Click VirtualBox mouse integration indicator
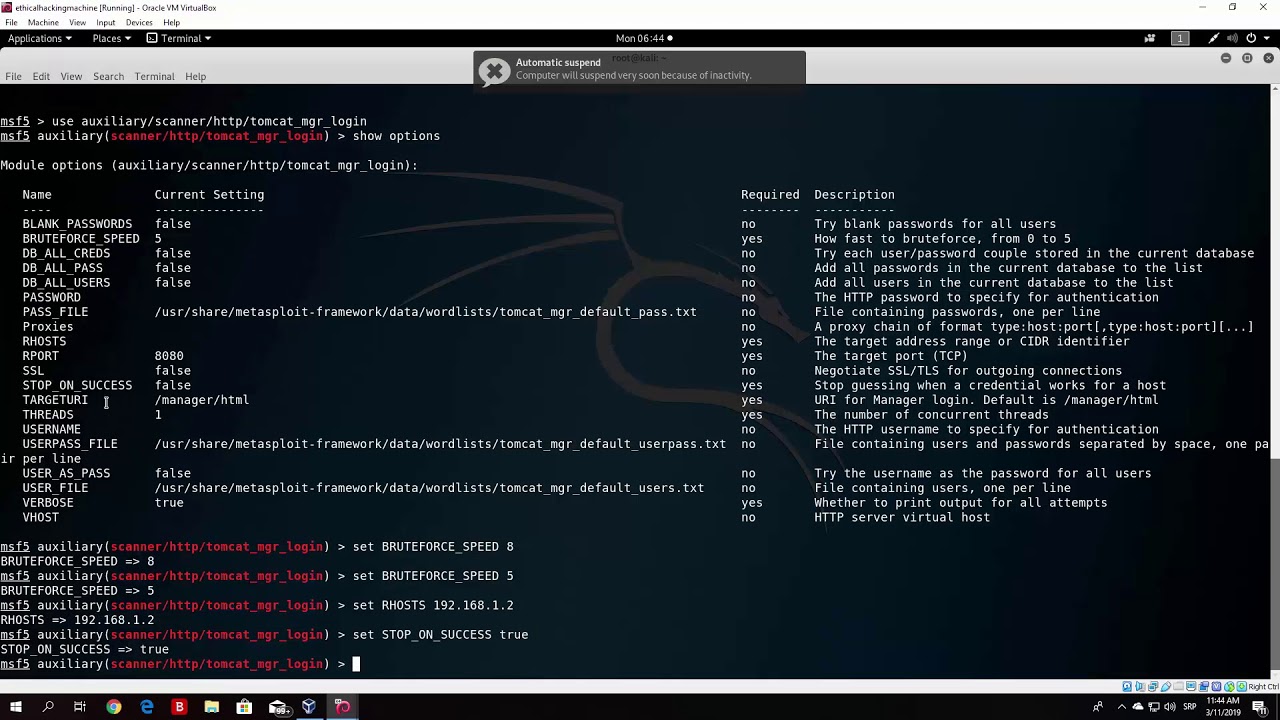The height and width of the screenshot is (720, 1280). tap(1229, 686)
